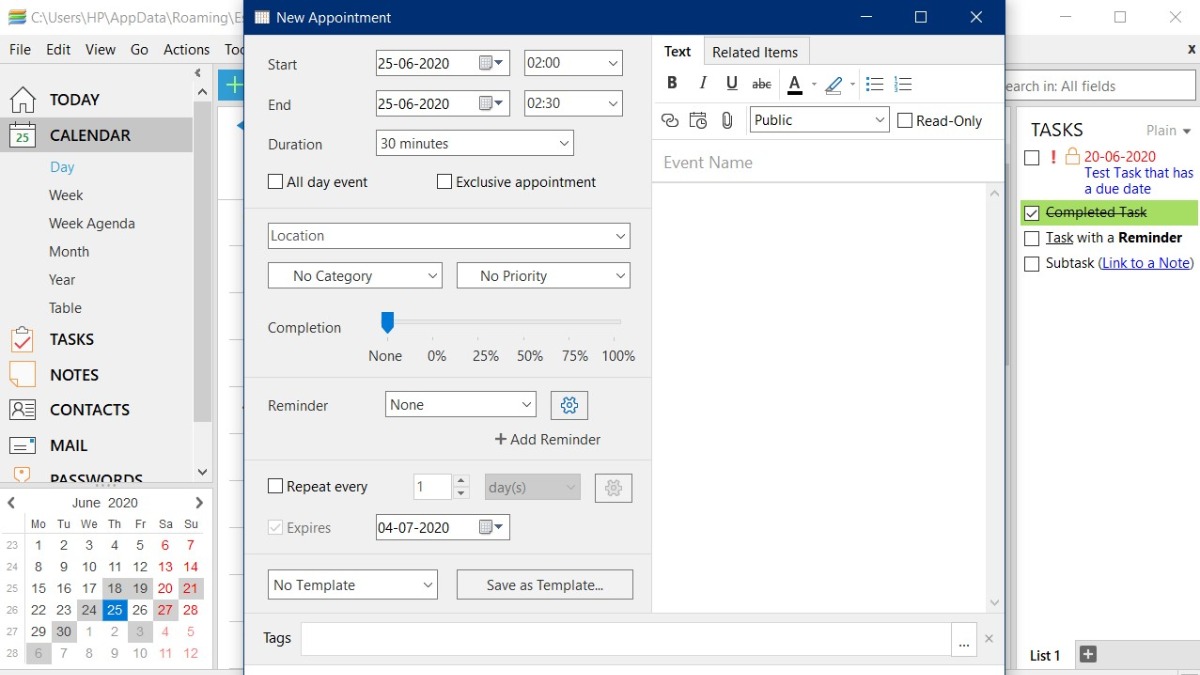Click the Completion slider handle
1200x675 pixels.
[387, 322]
